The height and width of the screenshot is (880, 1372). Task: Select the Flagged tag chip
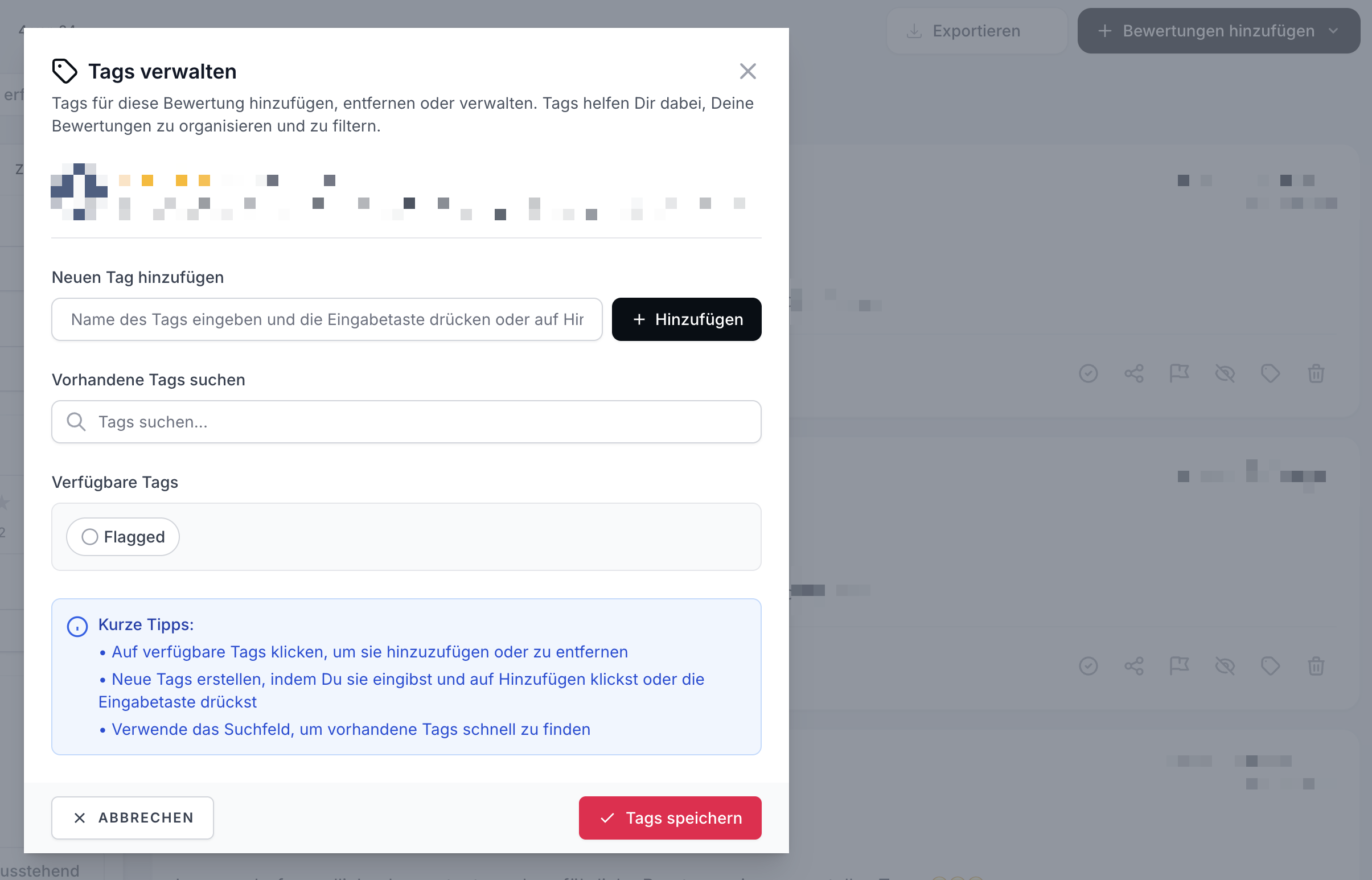pyautogui.click(x=123, y=537)
